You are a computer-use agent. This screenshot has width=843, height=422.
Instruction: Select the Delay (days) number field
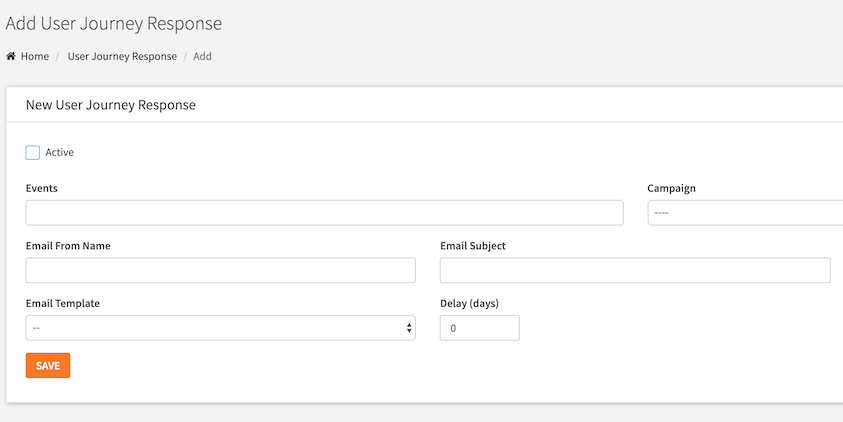tap(480, 328)
